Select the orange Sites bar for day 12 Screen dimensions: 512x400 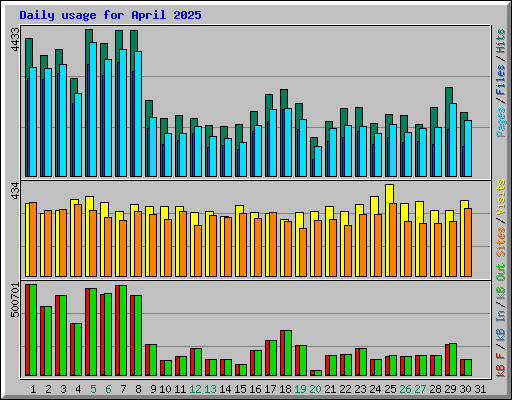tap(198, 251)
